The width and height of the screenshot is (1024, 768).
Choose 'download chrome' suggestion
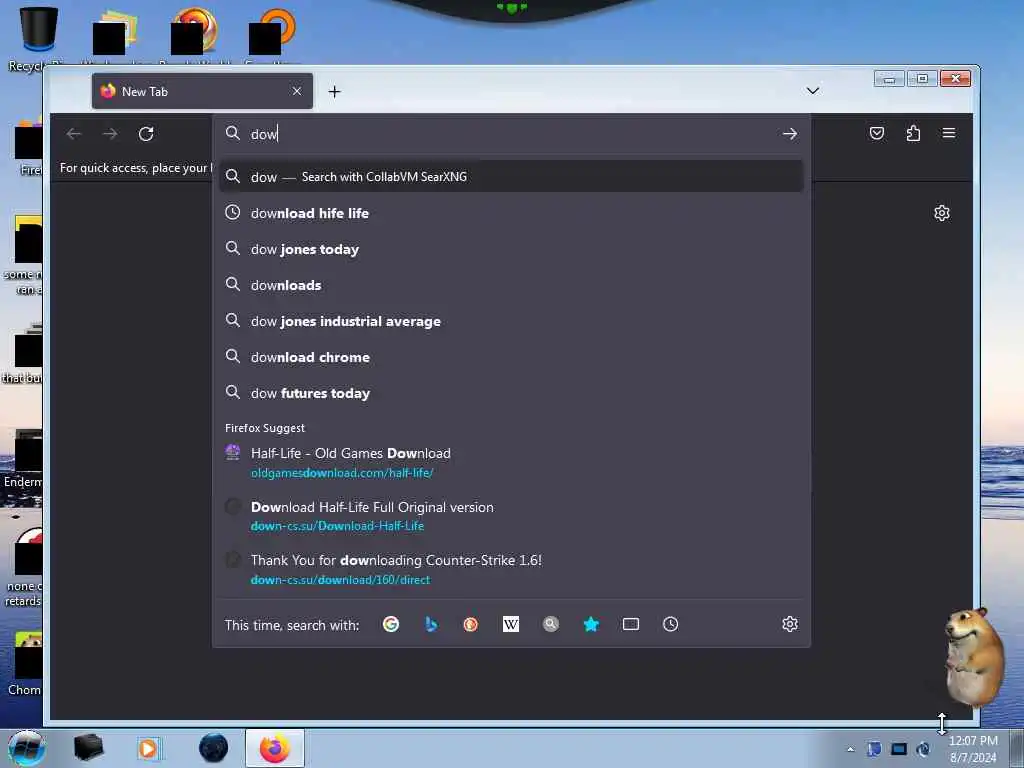tap(511, 357)
